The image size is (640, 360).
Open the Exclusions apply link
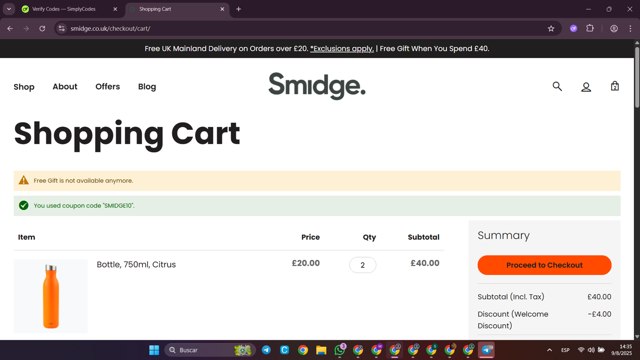(342, 49)
